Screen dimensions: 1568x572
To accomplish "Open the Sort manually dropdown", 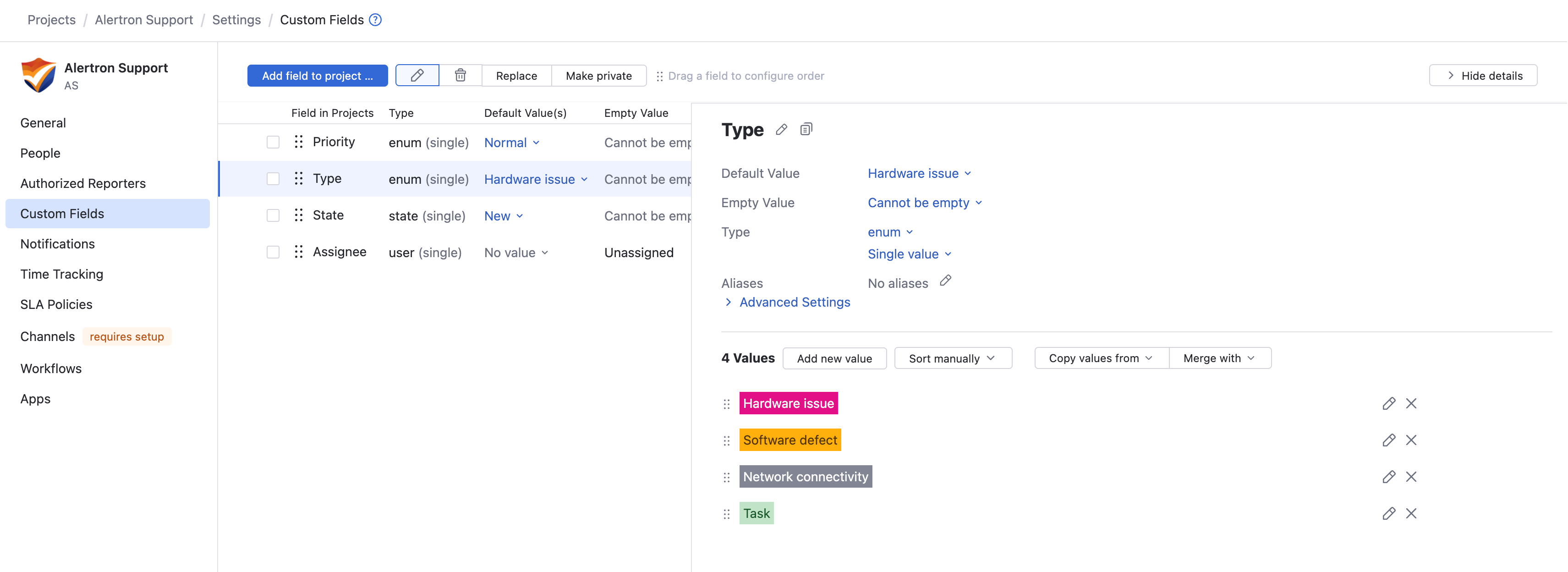I will 953,358.
